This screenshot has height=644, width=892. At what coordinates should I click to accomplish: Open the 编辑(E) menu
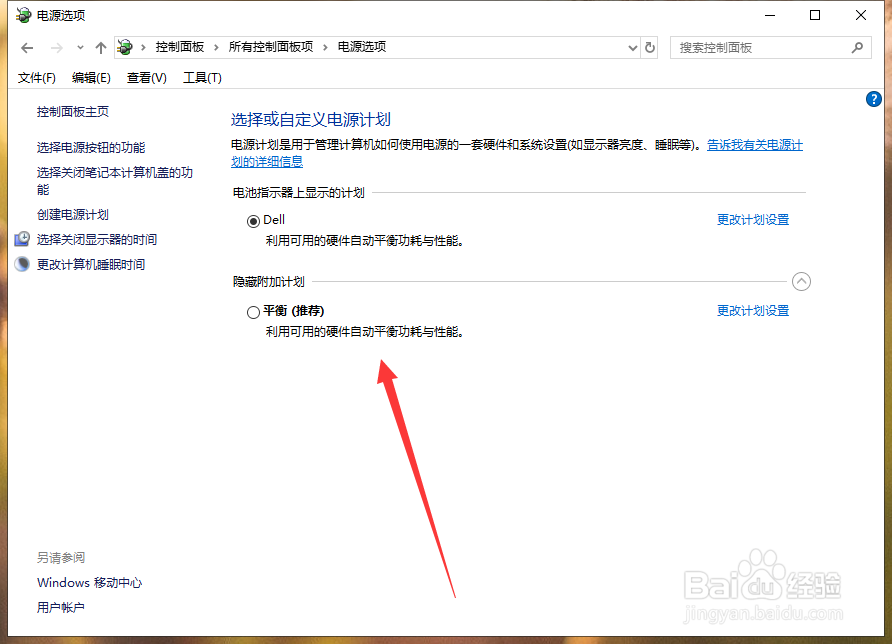(x=91, y=78)
